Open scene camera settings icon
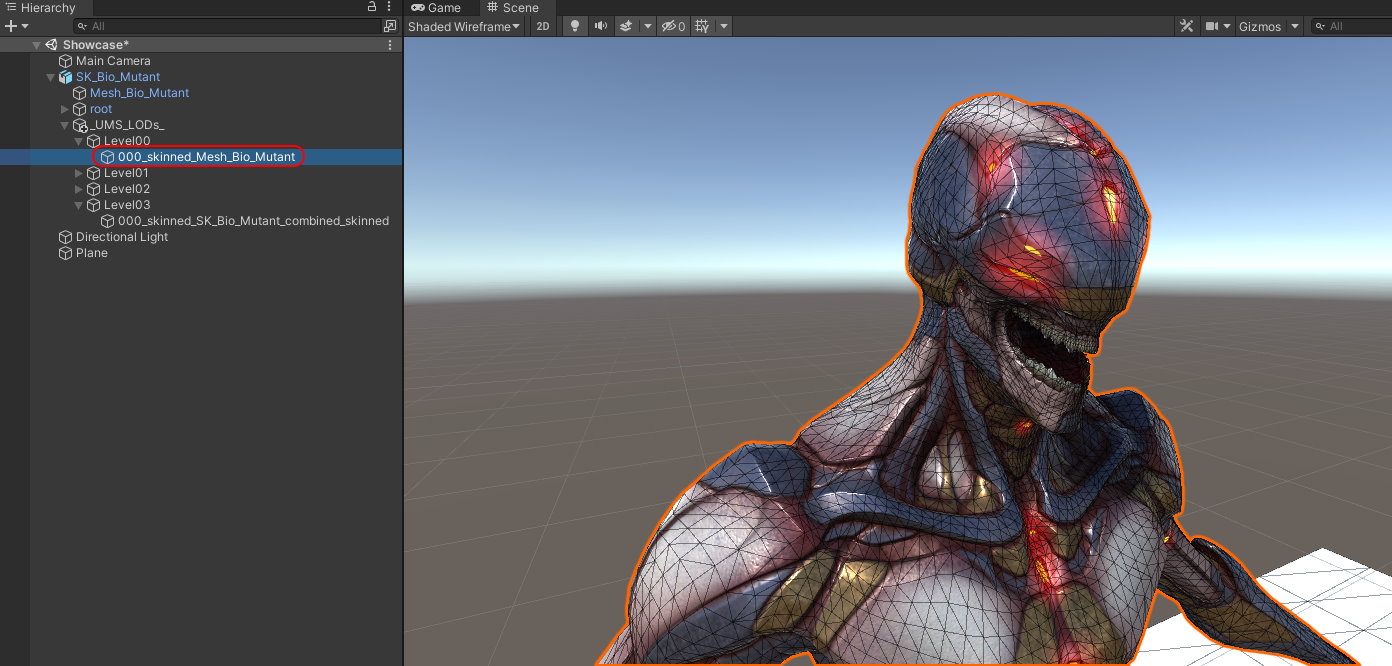This screenshot has height=666, width=1392. [x=1212, y=26]
